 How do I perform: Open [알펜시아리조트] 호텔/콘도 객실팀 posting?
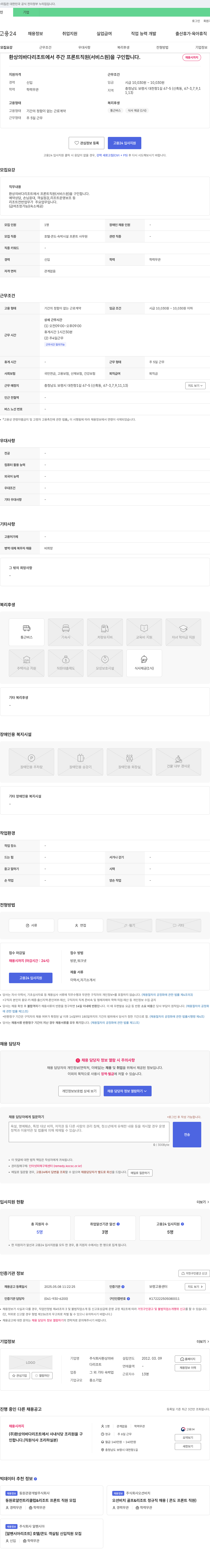[43, 1533]
